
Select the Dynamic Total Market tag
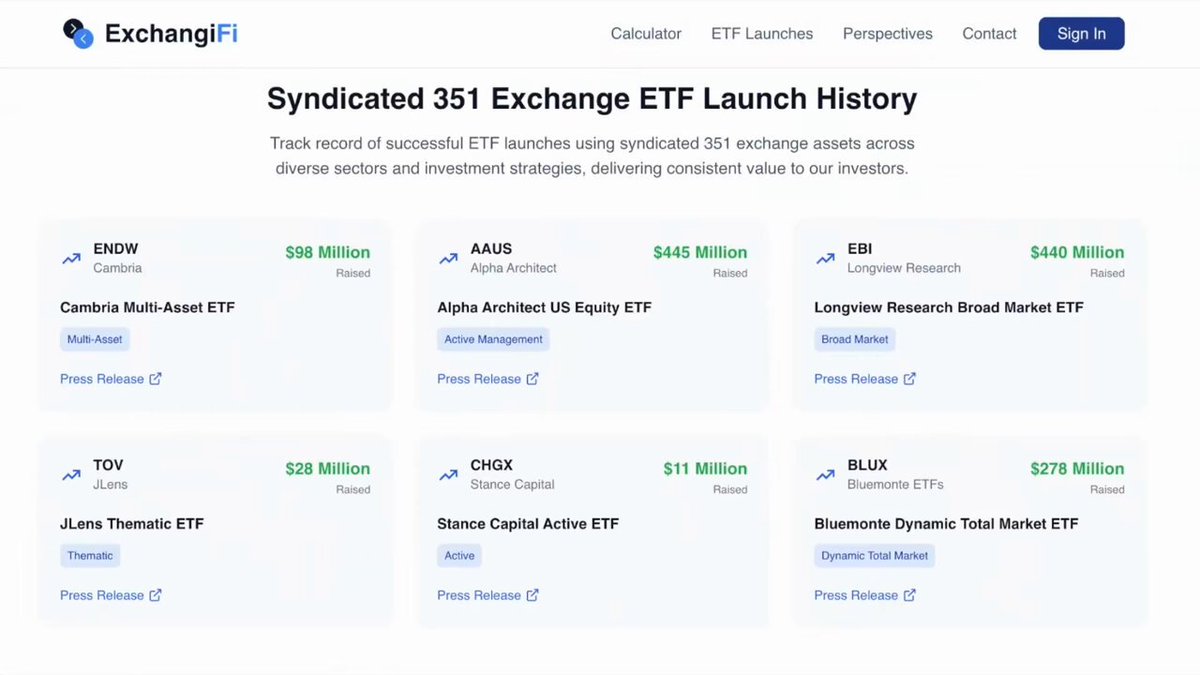[x=875, y=556]
